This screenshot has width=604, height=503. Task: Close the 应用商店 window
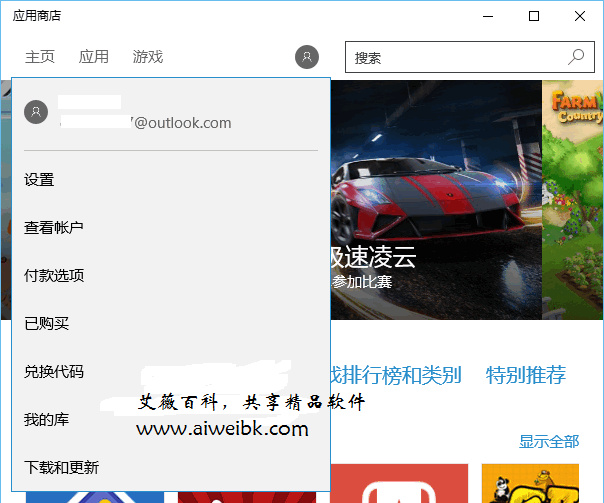coord(580,16)
